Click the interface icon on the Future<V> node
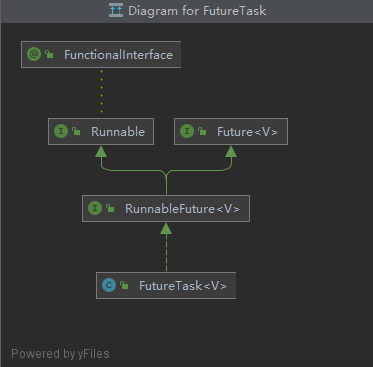 [187, 131]
